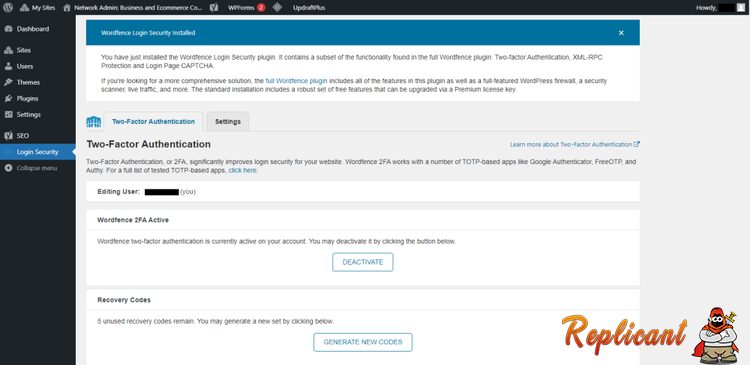This screenshot has width=750, height=365.
Task: Open Settings in the left sidebar
Action: pos(38,115)
